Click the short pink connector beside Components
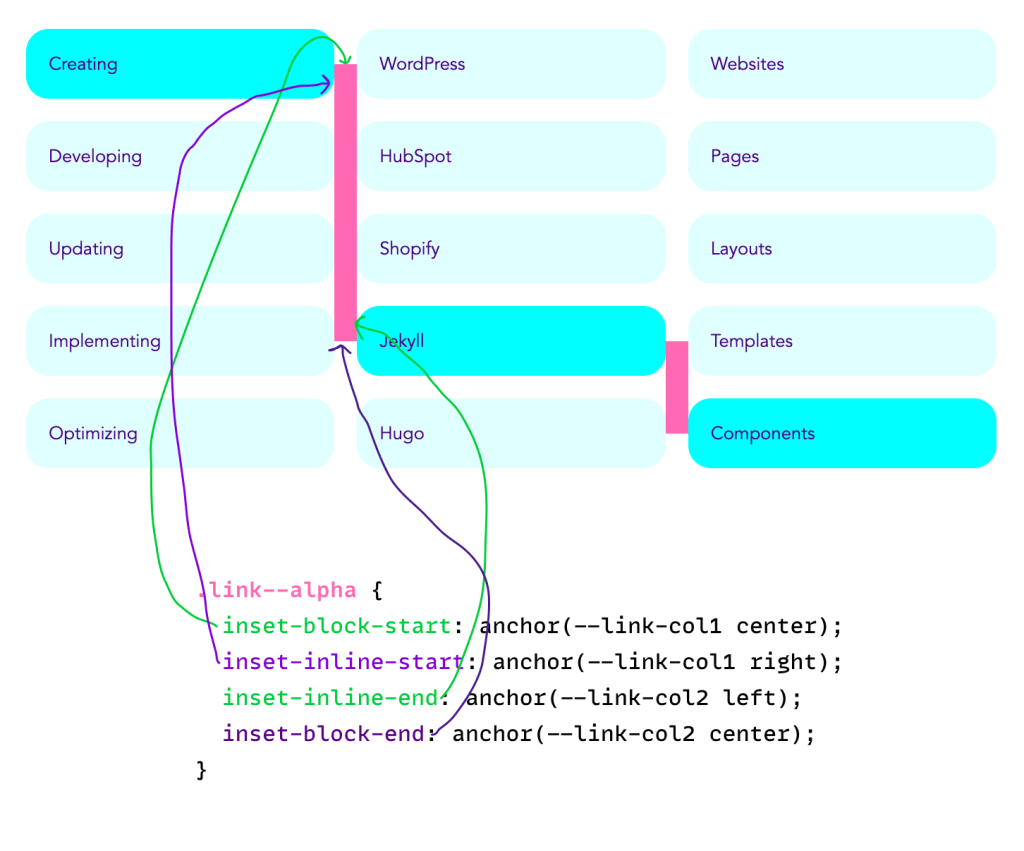The image size is (1024, 851). pyautogui.click(x=677, y=387)
